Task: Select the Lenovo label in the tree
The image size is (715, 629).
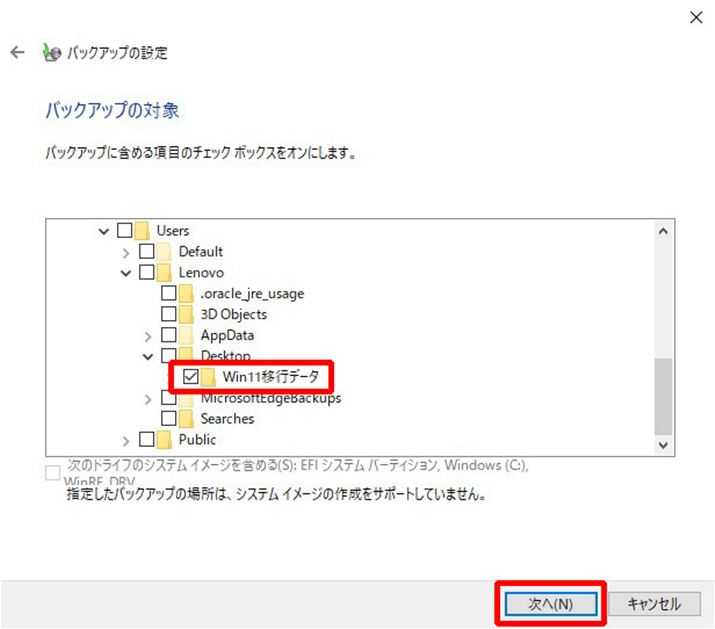Action: coord(201,273)
